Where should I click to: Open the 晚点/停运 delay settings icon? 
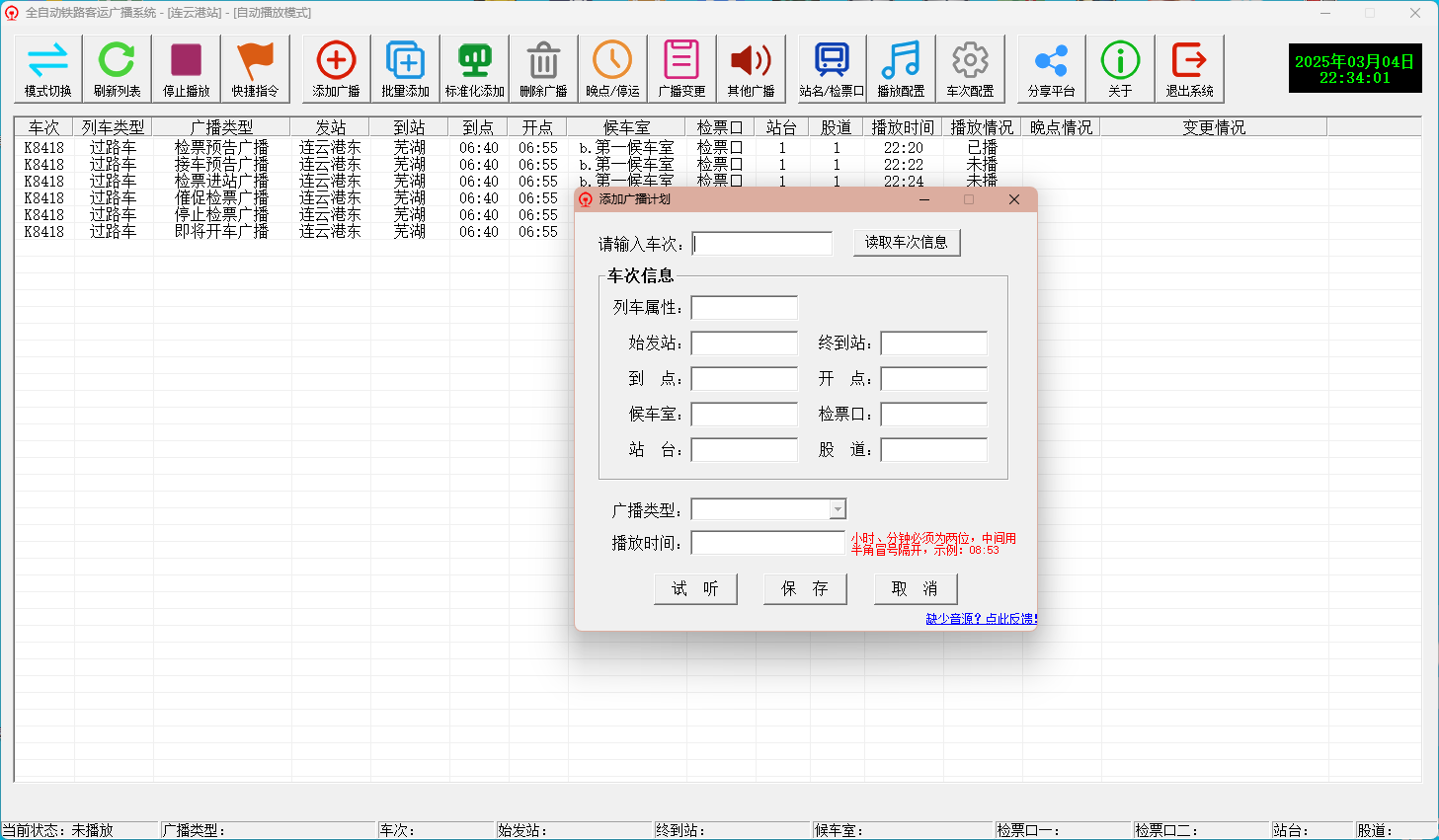coord(613,68)
